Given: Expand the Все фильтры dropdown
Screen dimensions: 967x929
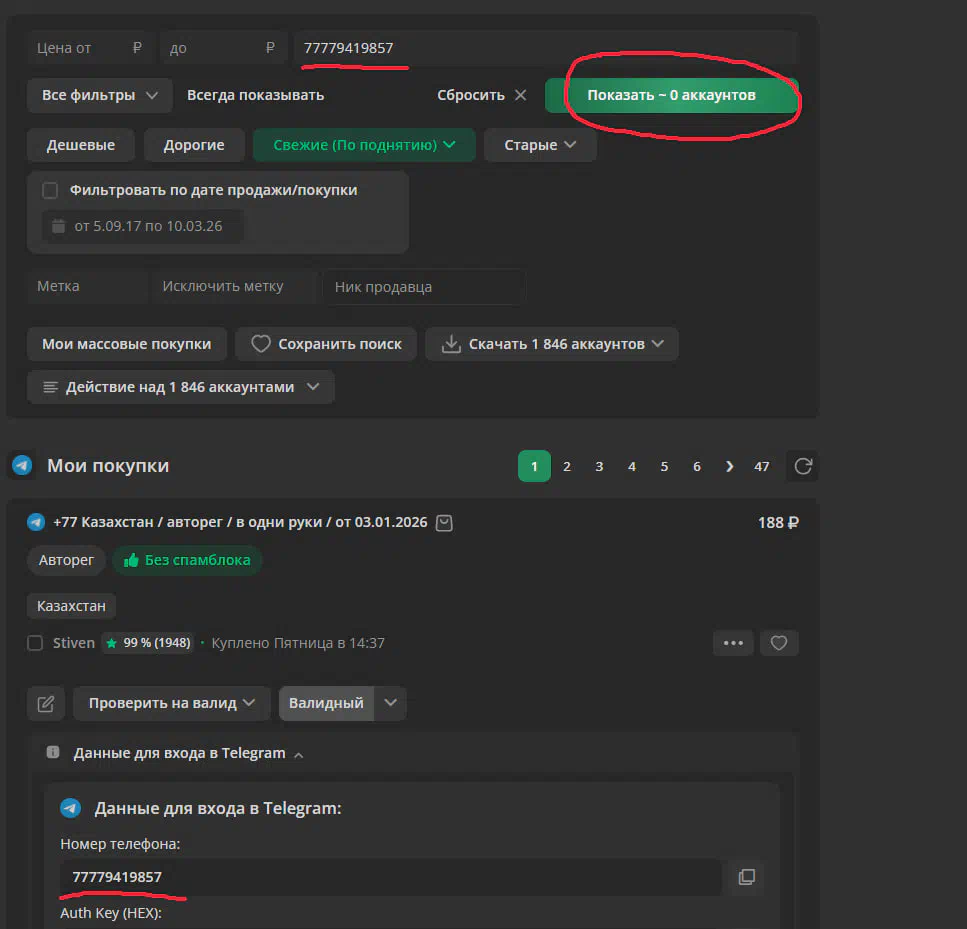Looking at the screenshot, I should (100, 95).
